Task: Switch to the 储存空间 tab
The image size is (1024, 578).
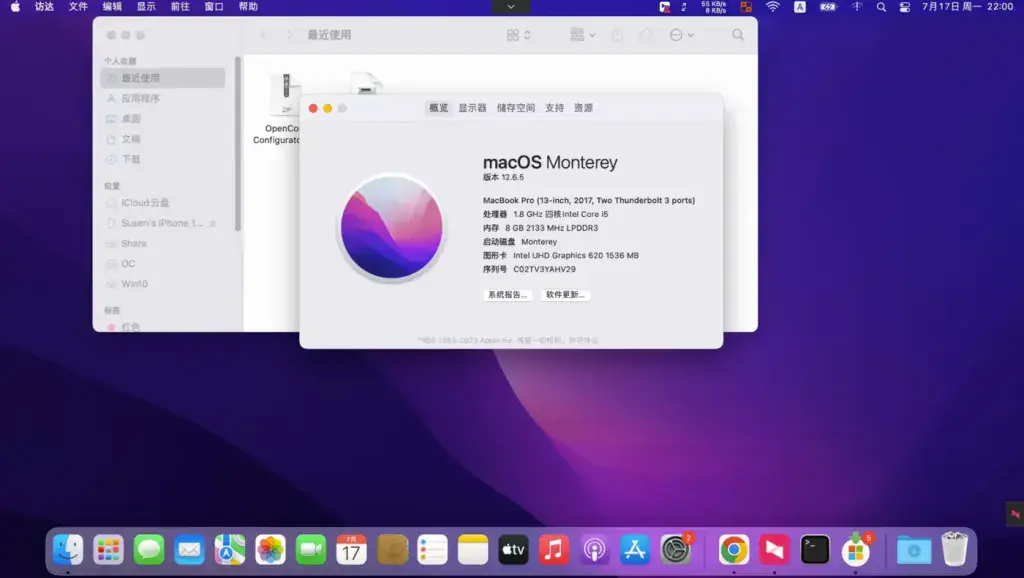Action: point(516,108)
